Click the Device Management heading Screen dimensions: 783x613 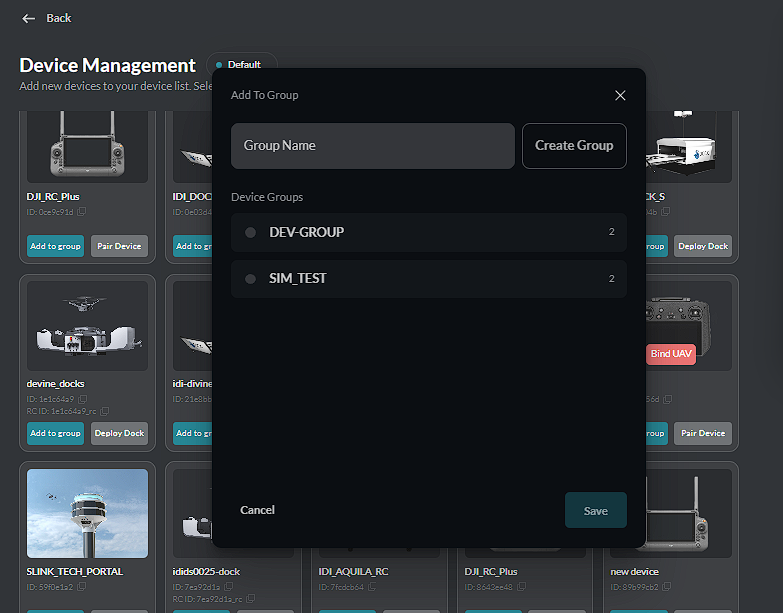pos(107,65)
